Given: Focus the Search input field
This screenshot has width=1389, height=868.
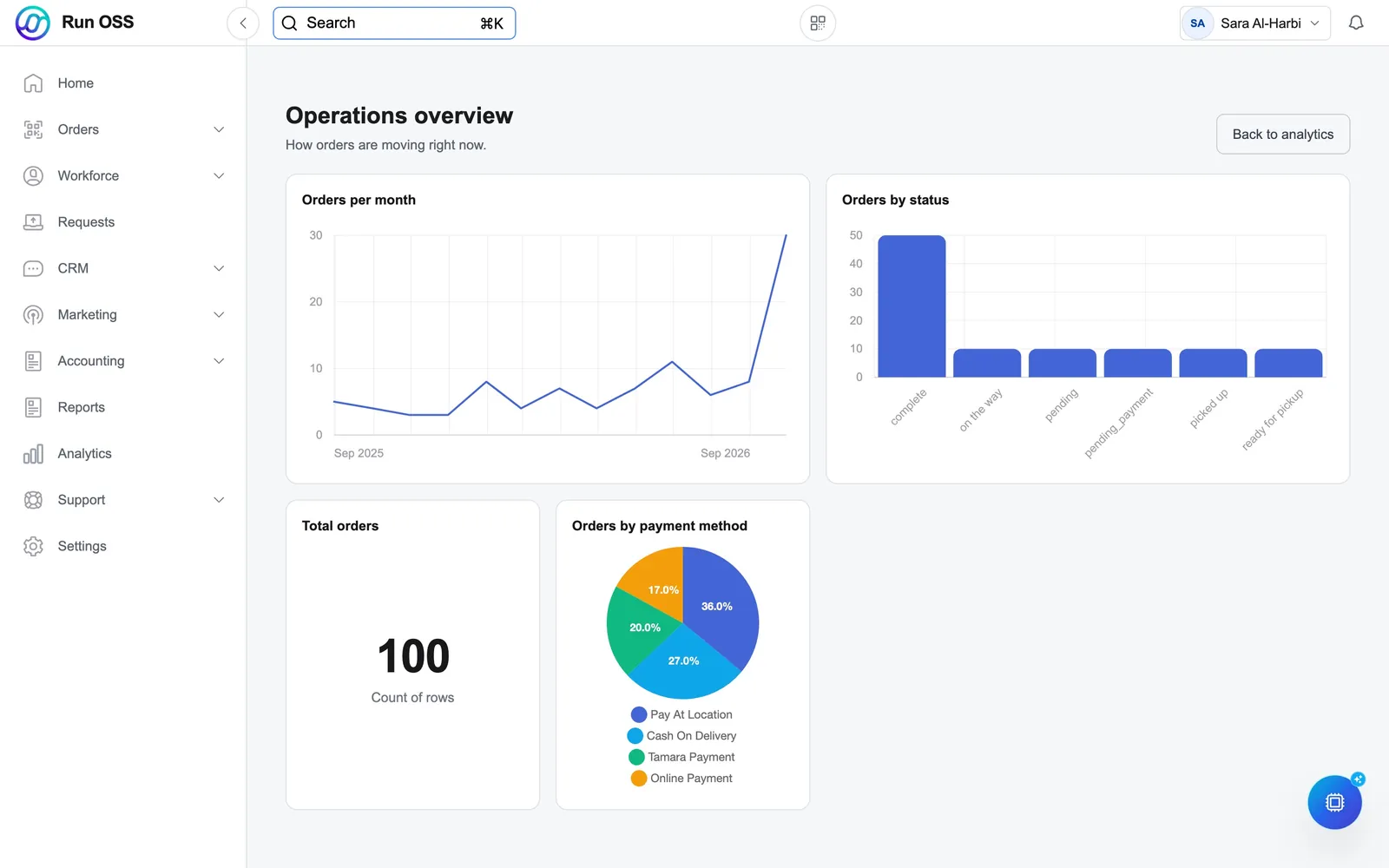Looking at the screenshot, I should point(394,23).
